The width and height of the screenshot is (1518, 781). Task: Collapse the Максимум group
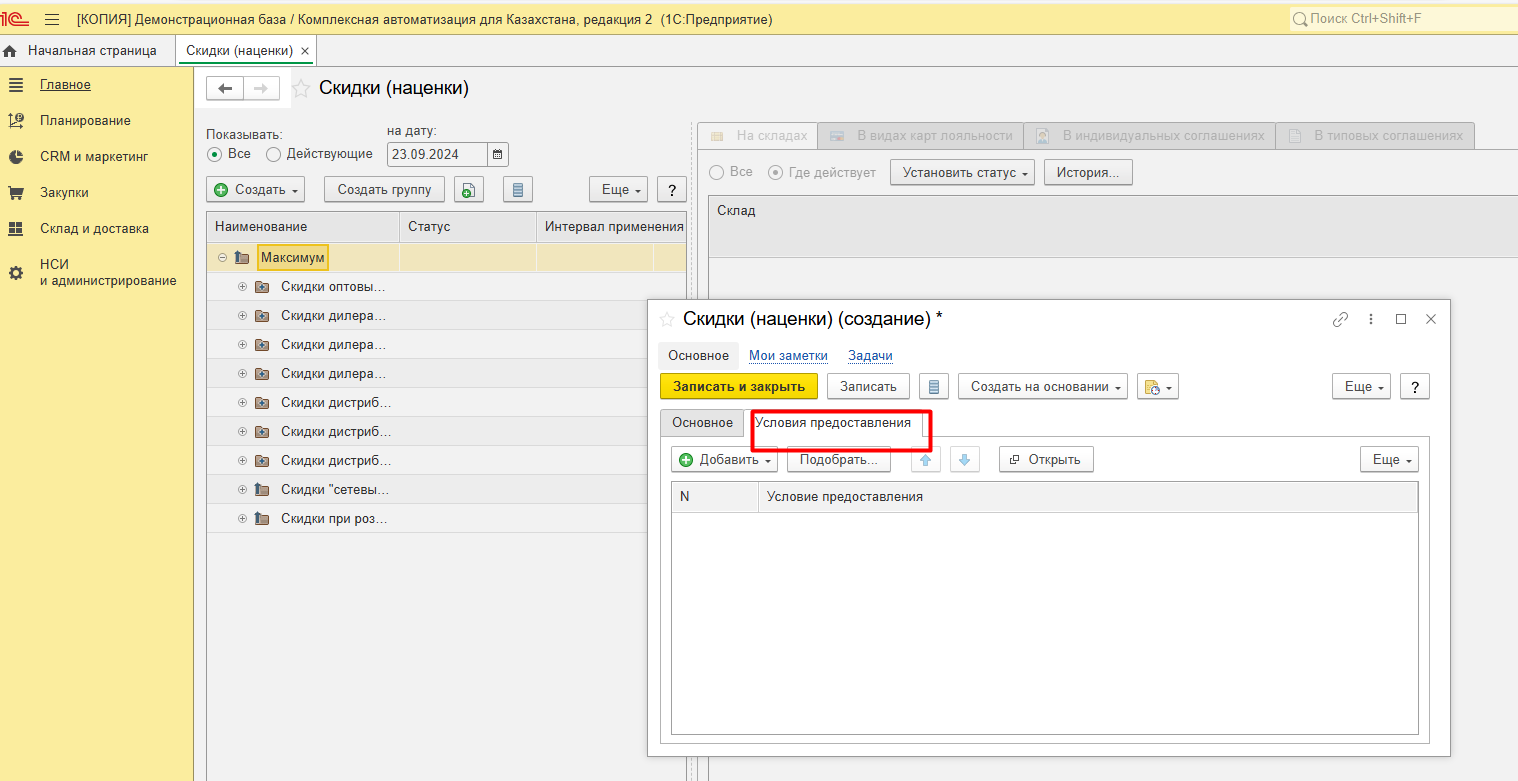(x=222, y=258)
